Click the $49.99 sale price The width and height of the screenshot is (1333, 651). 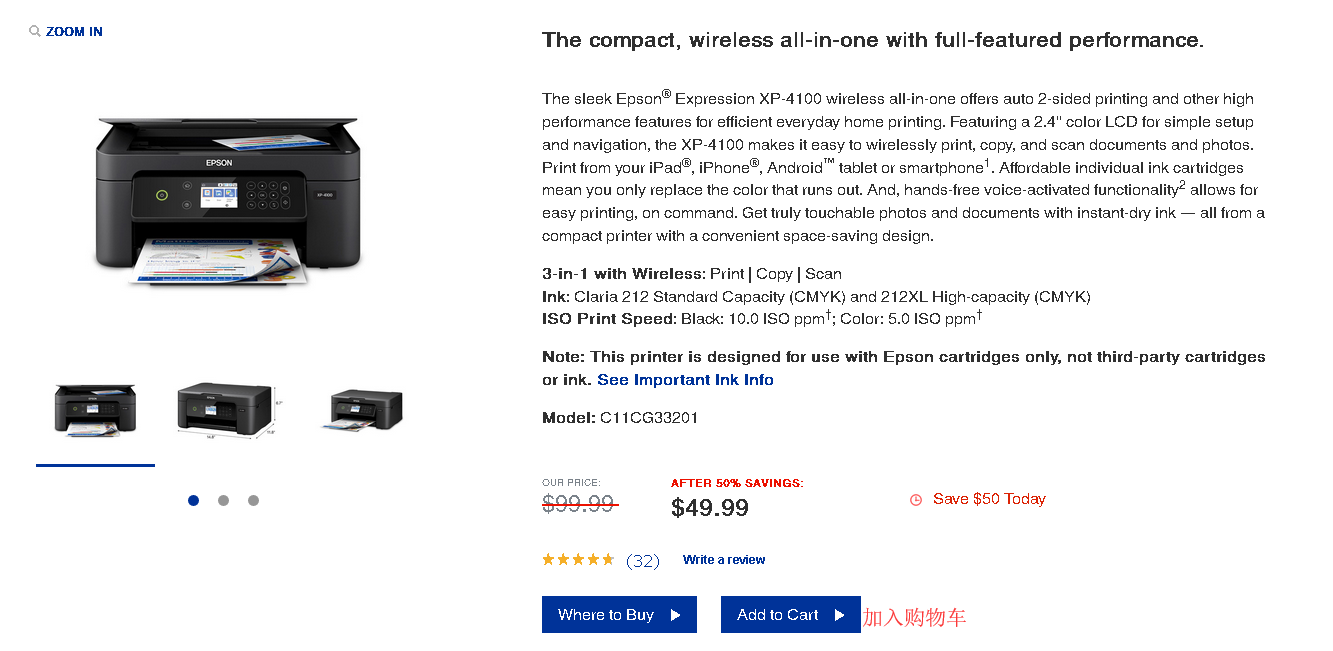[710, 508]
